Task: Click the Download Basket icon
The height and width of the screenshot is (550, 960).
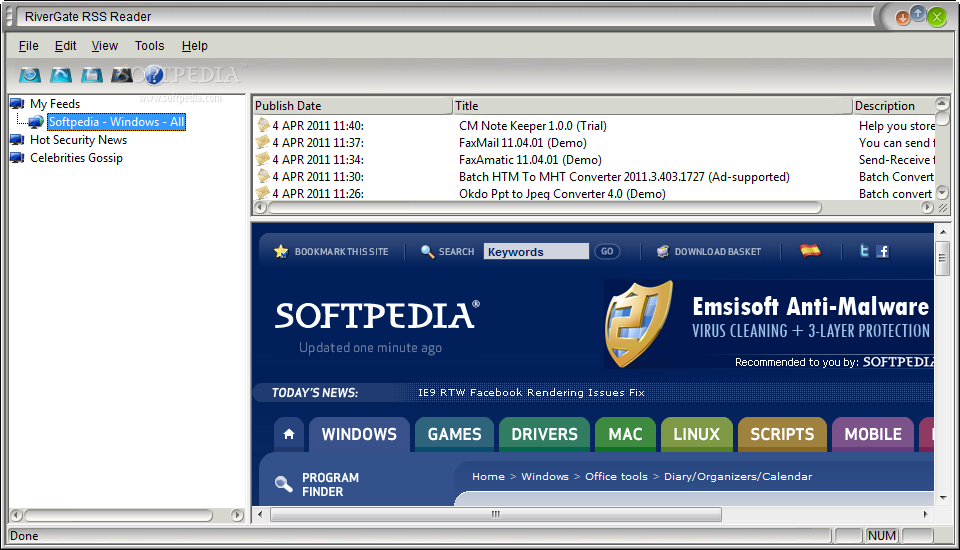Action: point(663,251)
